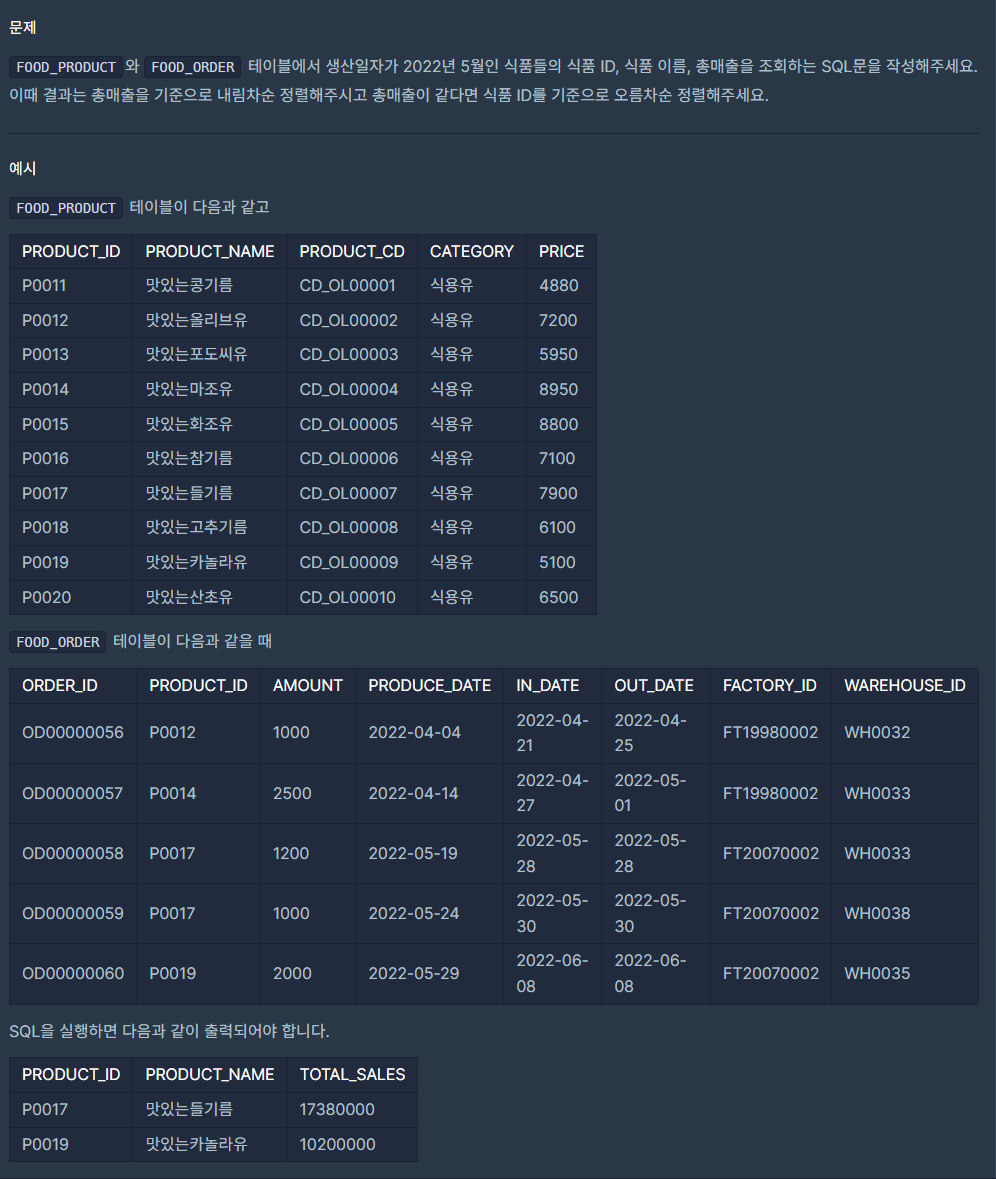
Task: Click FOOD_ORDER label above order table
Action: 58,642
